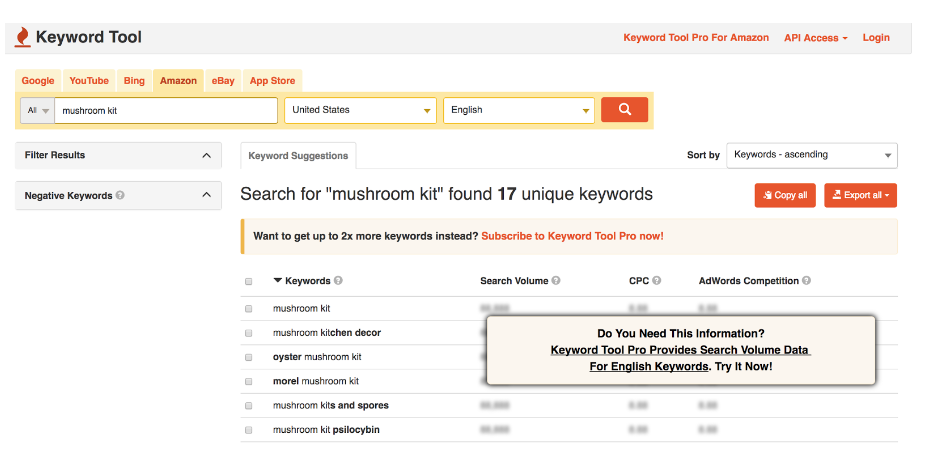
Task: Click help icon beside Search Volume header
Action: pos(556,281)
